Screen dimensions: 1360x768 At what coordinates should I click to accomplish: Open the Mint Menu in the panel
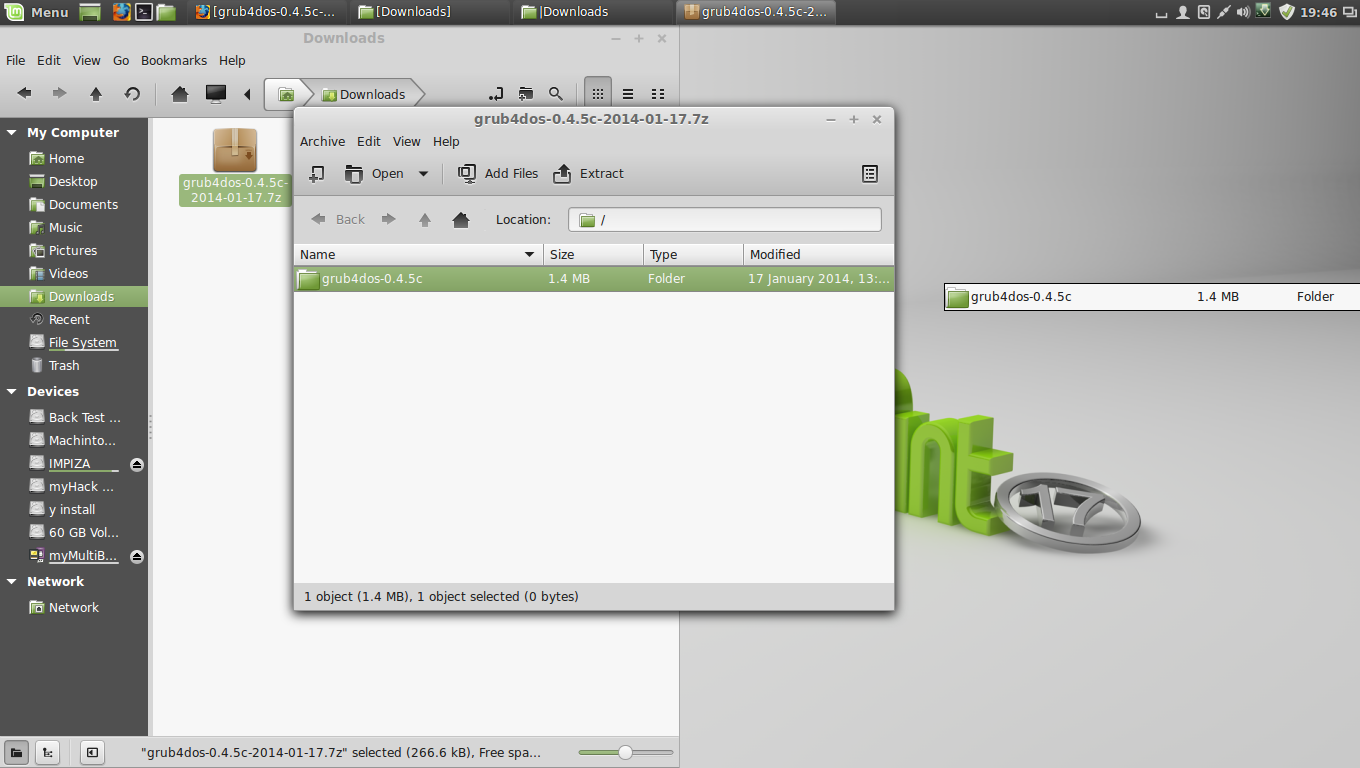pyautogui.click(x=38, y=12)
